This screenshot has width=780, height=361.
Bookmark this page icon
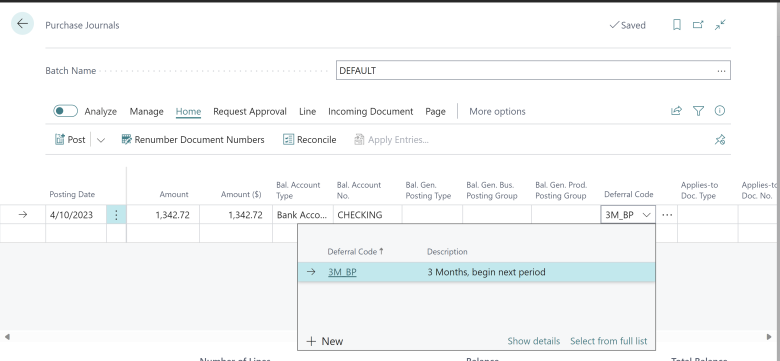tap(677, 25)
